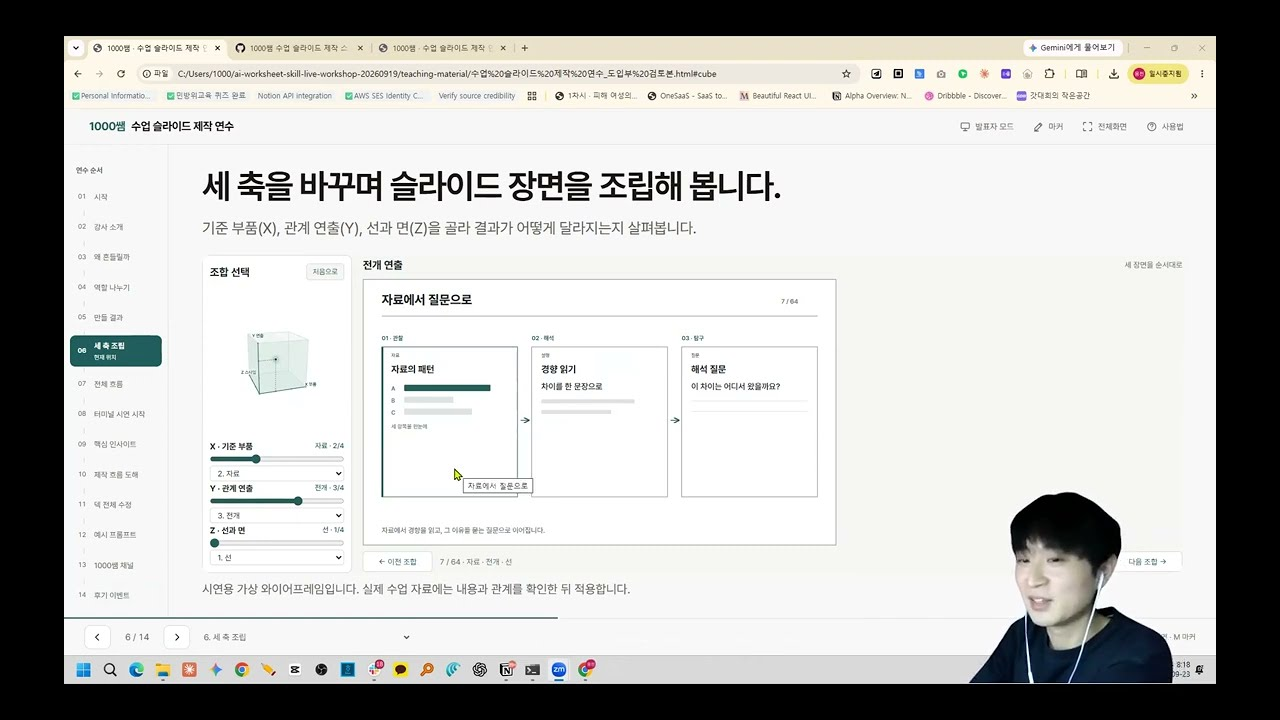Open 발표자 모드 presenter mode
This screenshot has width=1280, height=720.
pos(986,127)
